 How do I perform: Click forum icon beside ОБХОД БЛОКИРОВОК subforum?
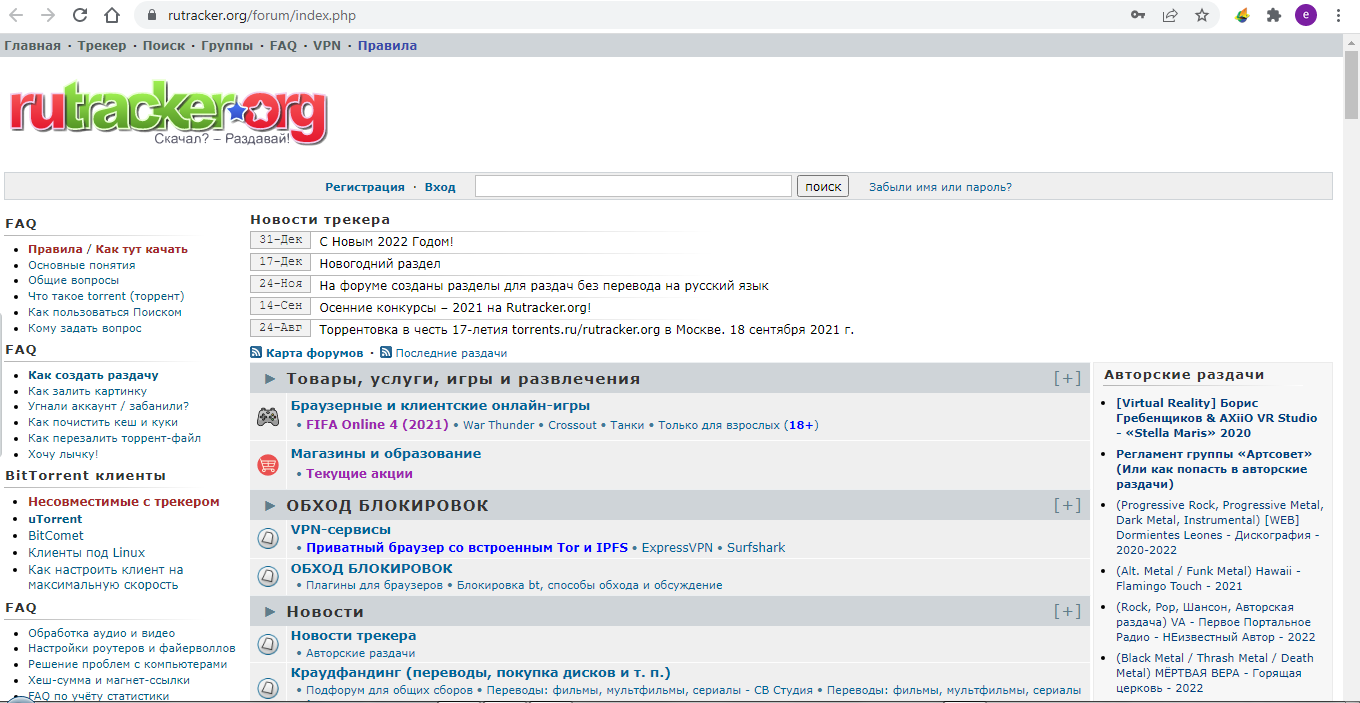pyautogui.click(x=268, y=576)
